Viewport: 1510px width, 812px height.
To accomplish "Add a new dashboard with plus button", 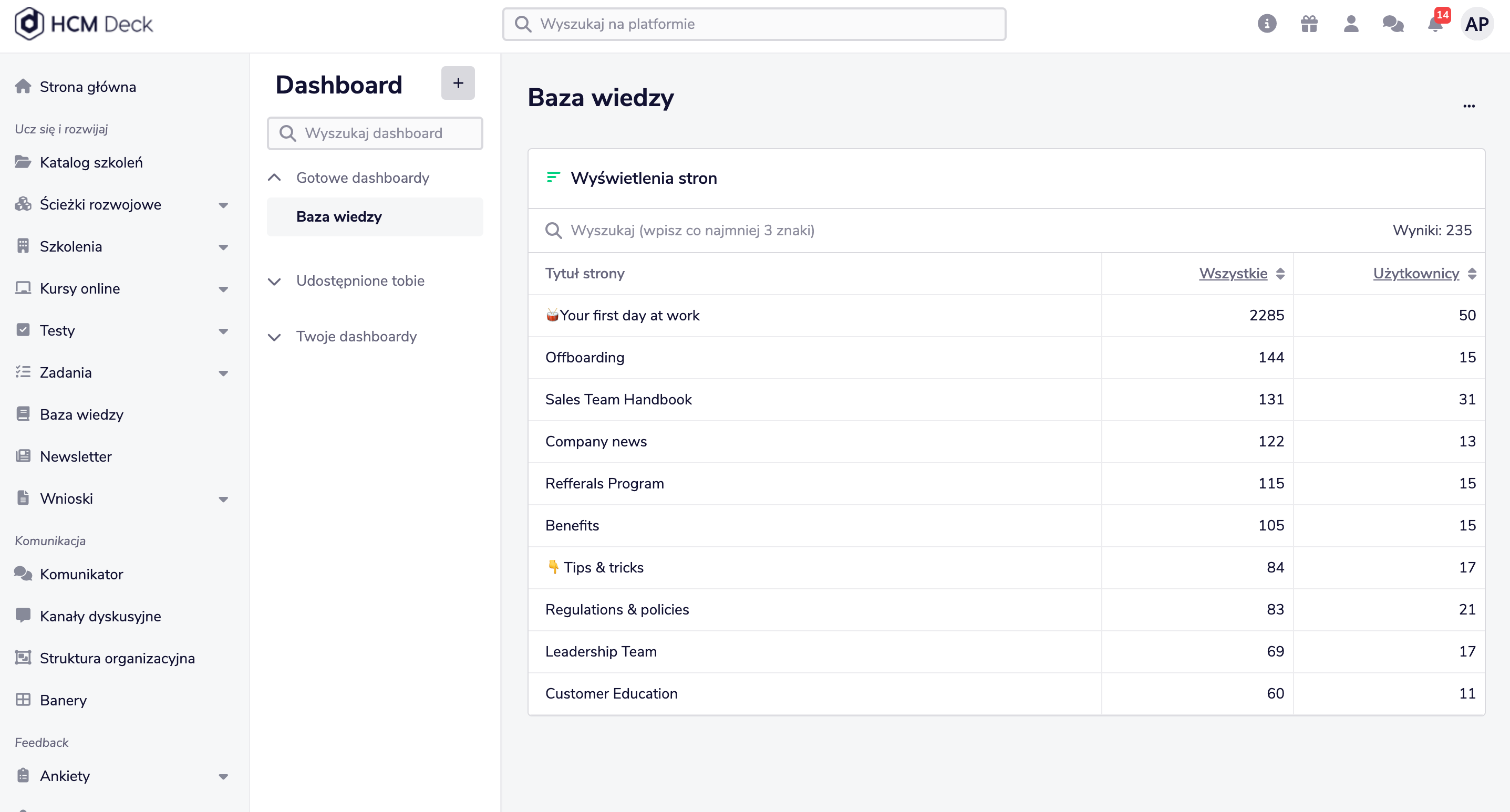I will pos(458,83).
